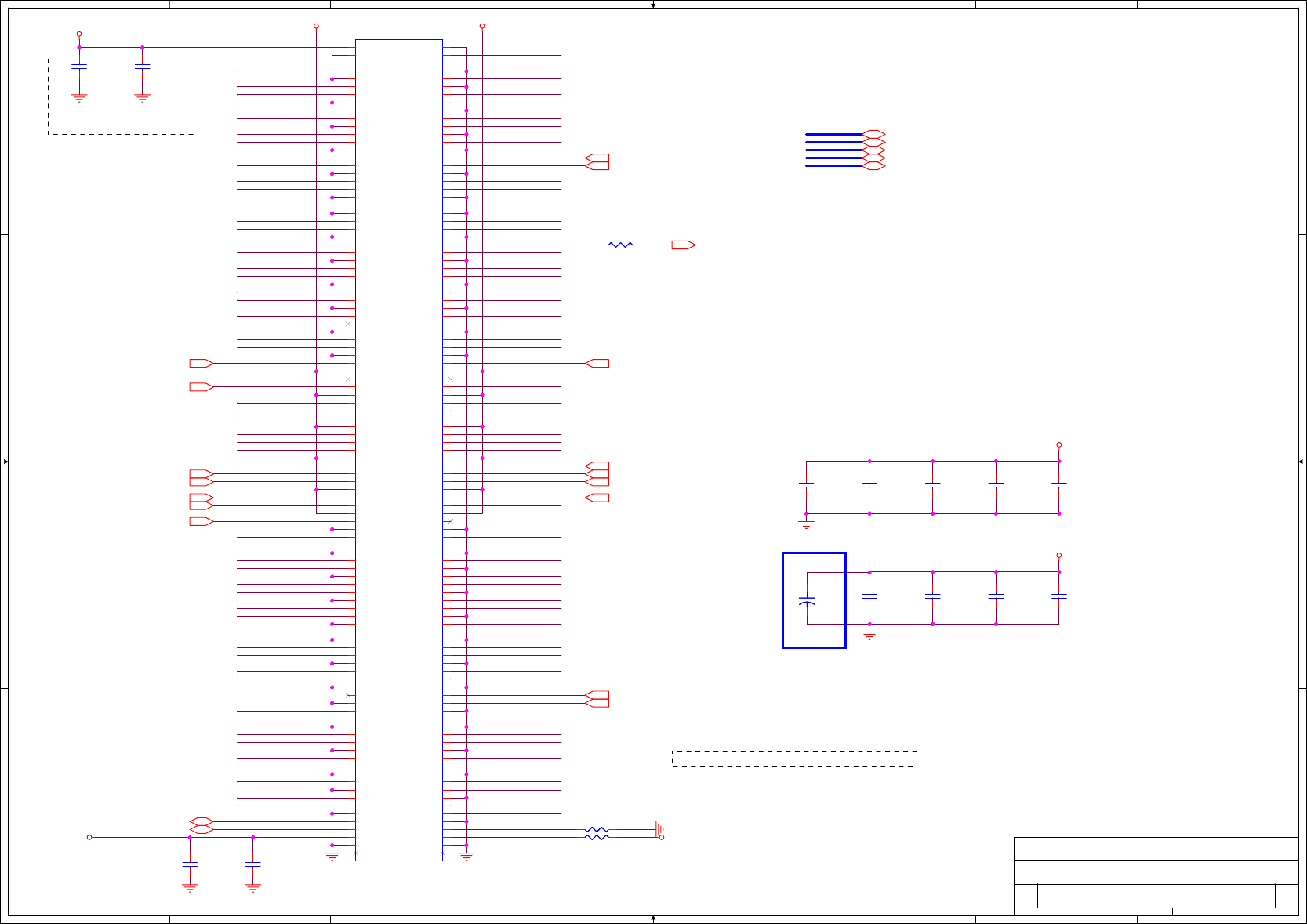The image size is (1307, 924).
Task: Select the polarized capacitor inside the blue box
Action: click(x=806, y=602)
